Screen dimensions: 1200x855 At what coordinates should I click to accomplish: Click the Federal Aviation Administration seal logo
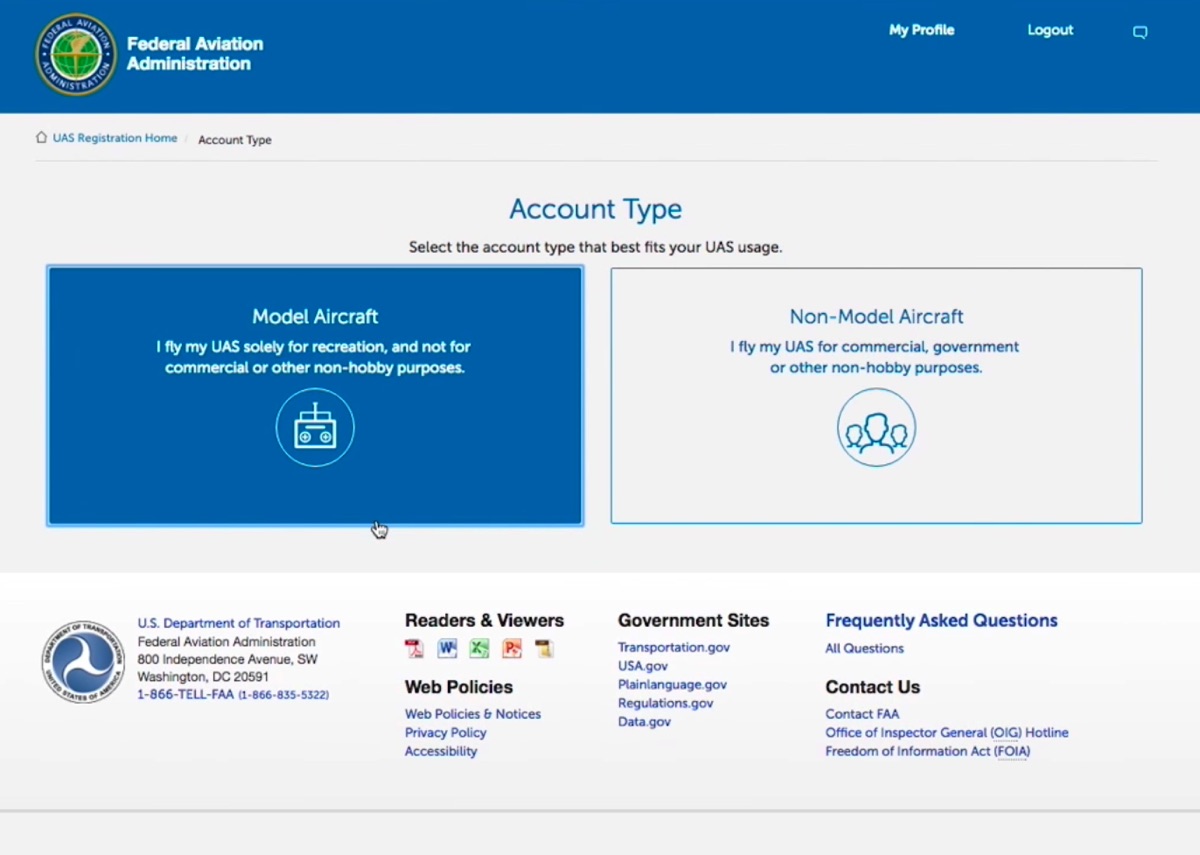tap(76, 55)
